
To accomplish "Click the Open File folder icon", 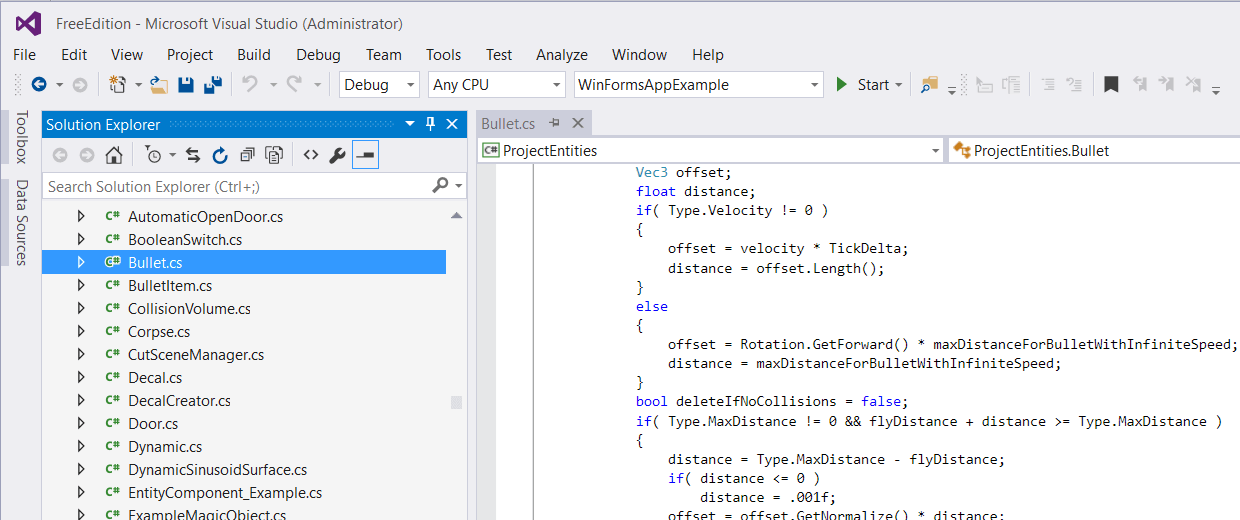I will point(159,85).
